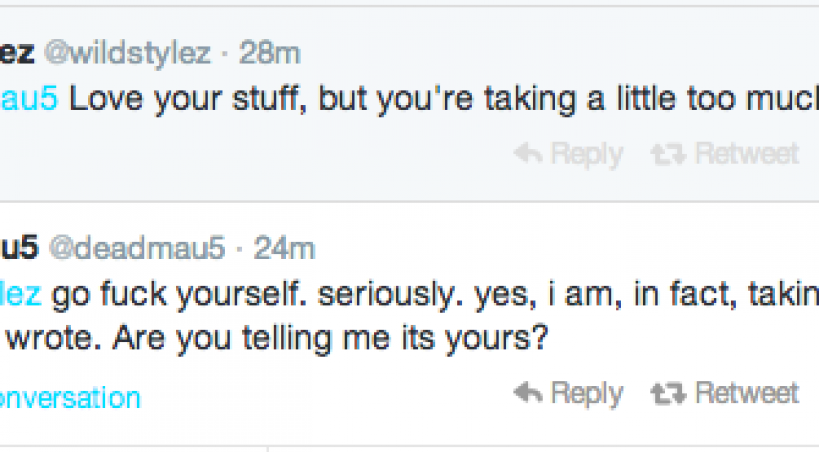Viewport: 819px width, 452px height.
Task: Expand the View conversation link
Action: click(x=68, y=398)
